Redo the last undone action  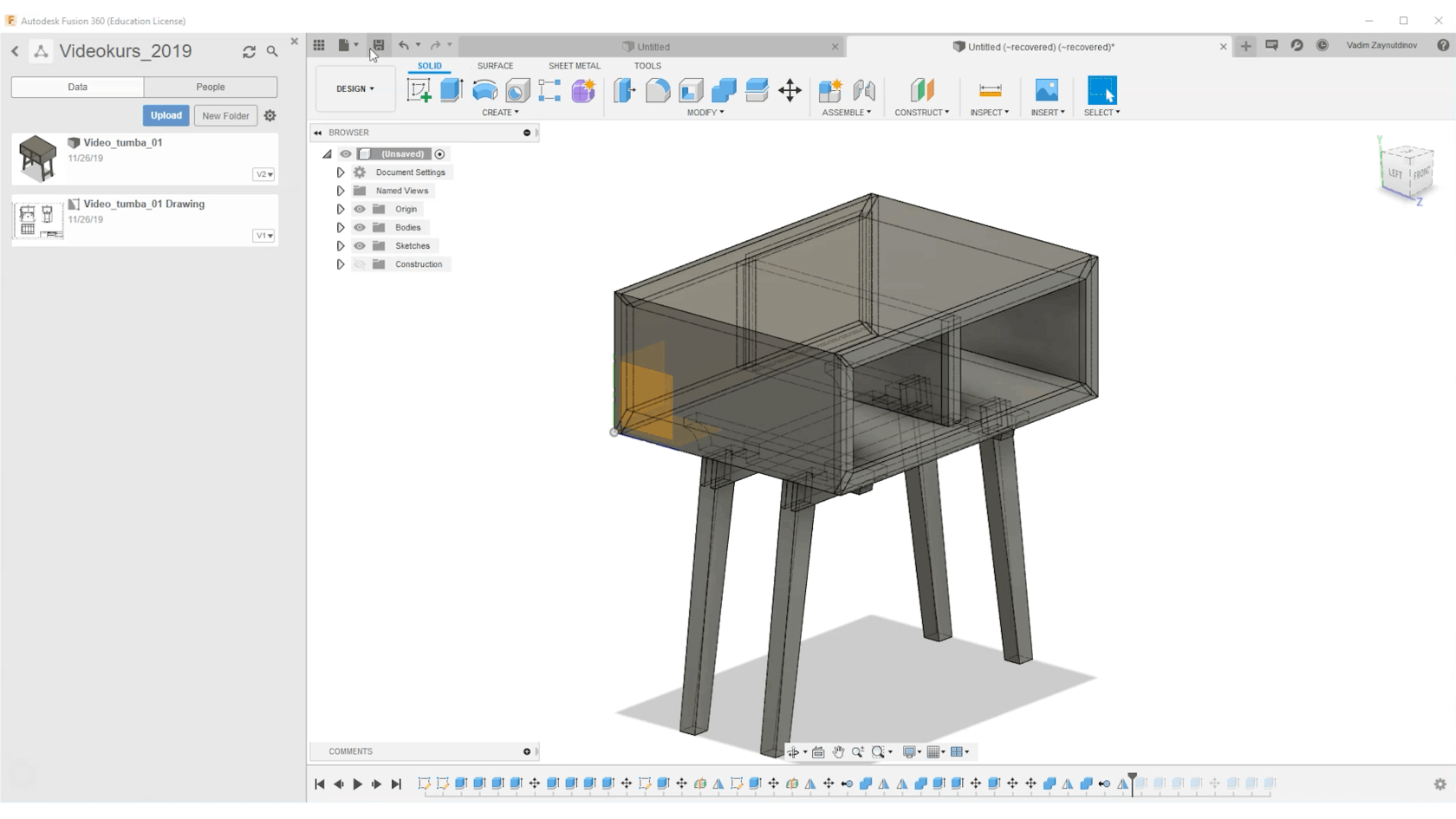(436, 45)
